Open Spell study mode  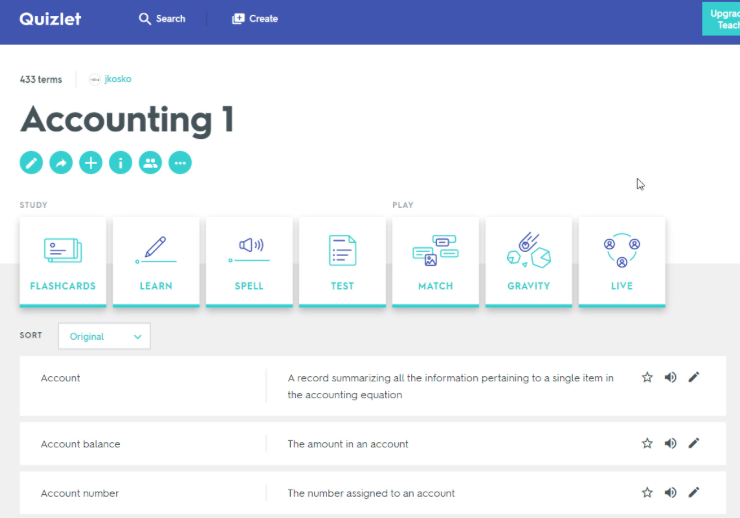pos(249,261)
